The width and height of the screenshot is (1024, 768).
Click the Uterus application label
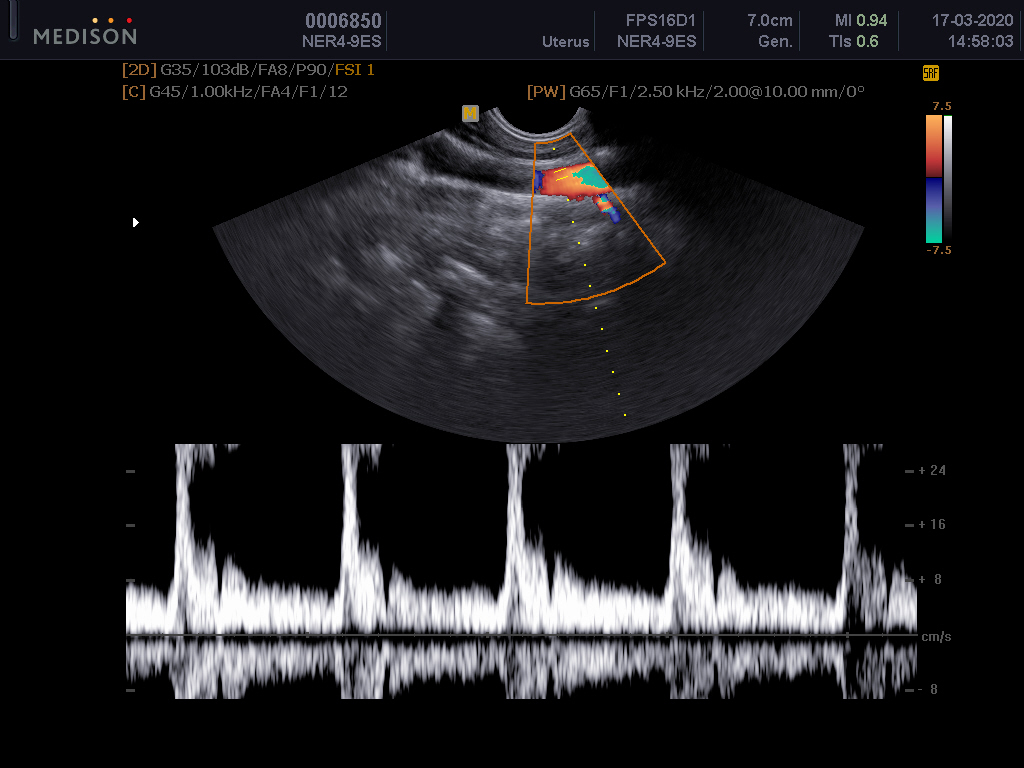(566, 42)
